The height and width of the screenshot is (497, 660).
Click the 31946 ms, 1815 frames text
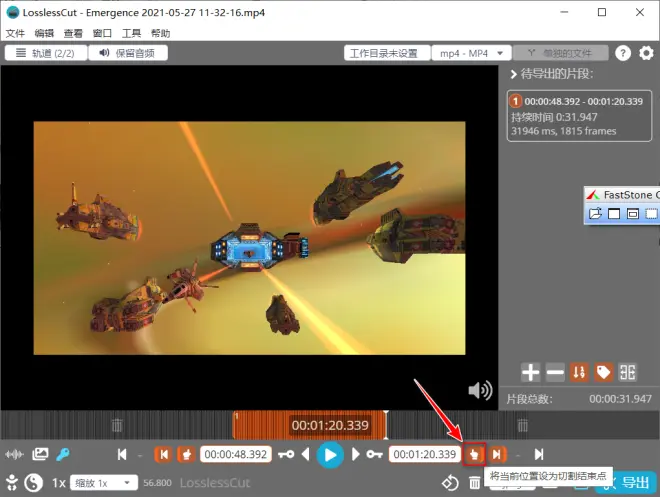point(564,131)
